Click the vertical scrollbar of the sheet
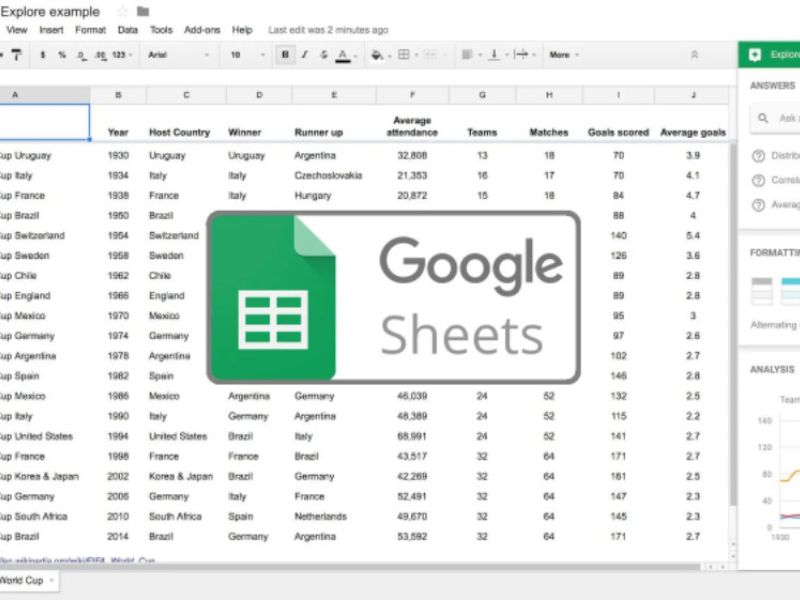Viewport: 800px width, 600px height. [733, 324]
